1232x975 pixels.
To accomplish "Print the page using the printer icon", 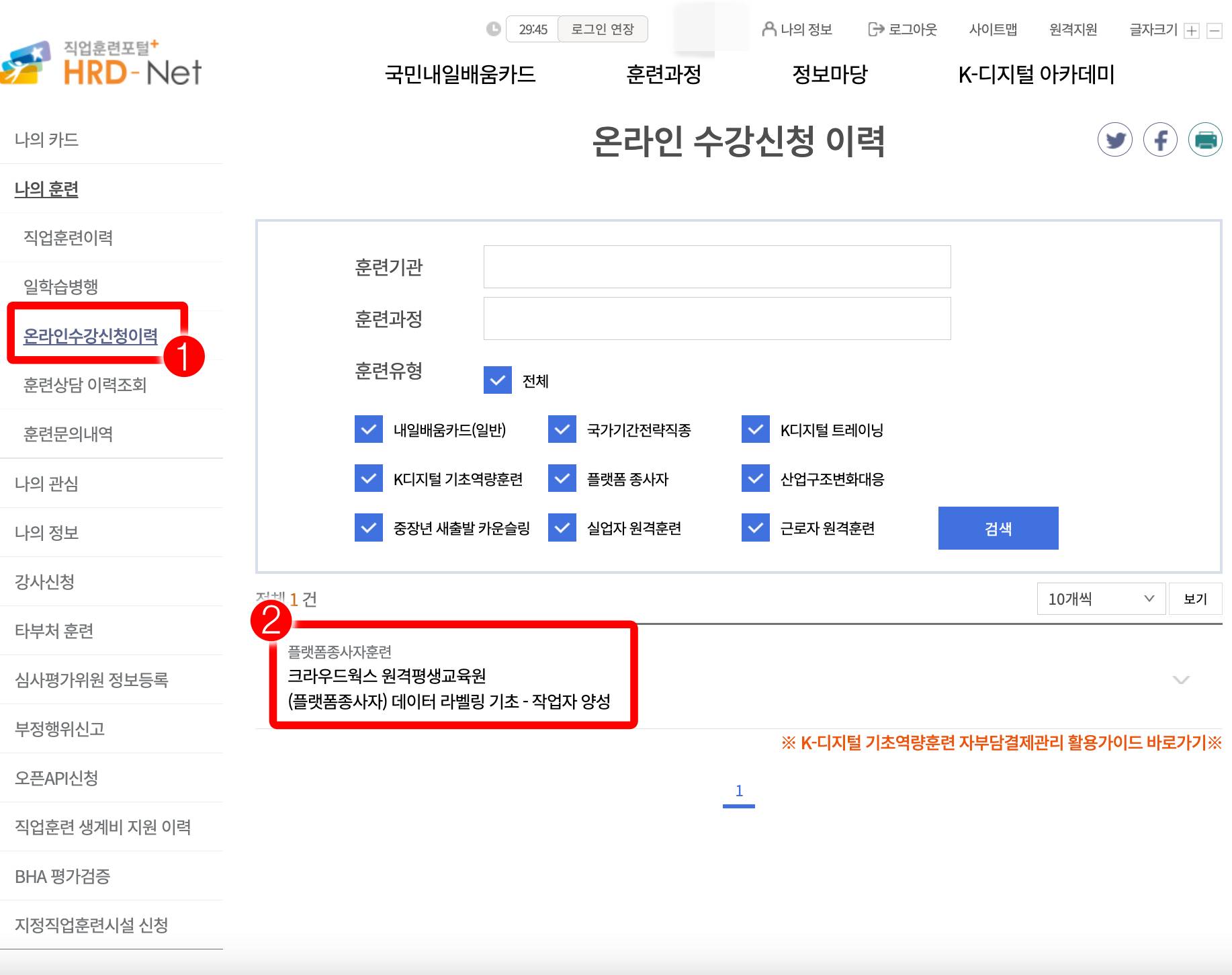I will [x=1205, y=140].
